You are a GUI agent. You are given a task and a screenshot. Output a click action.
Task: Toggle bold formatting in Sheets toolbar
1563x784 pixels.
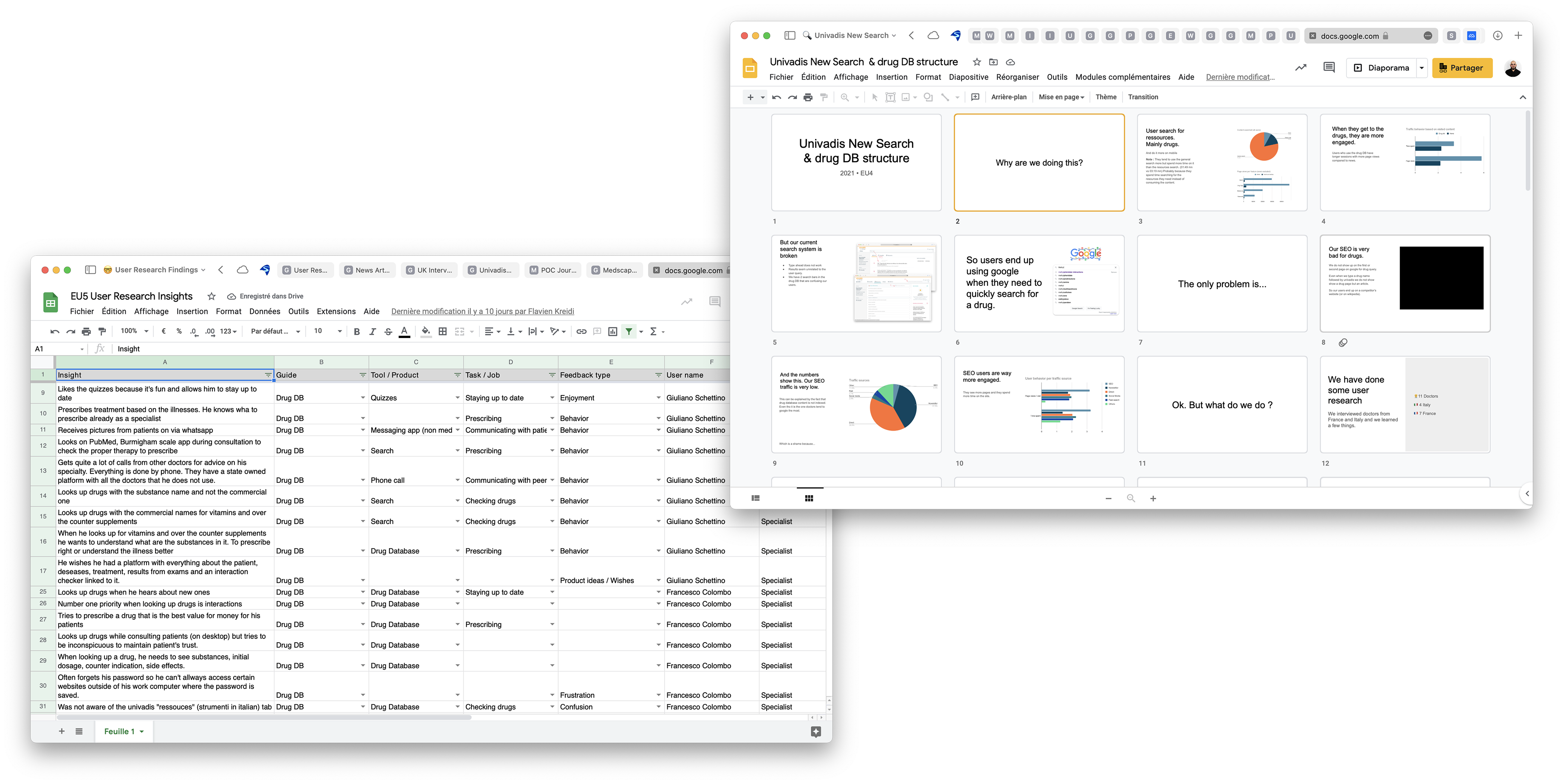[x=357, y=331]
